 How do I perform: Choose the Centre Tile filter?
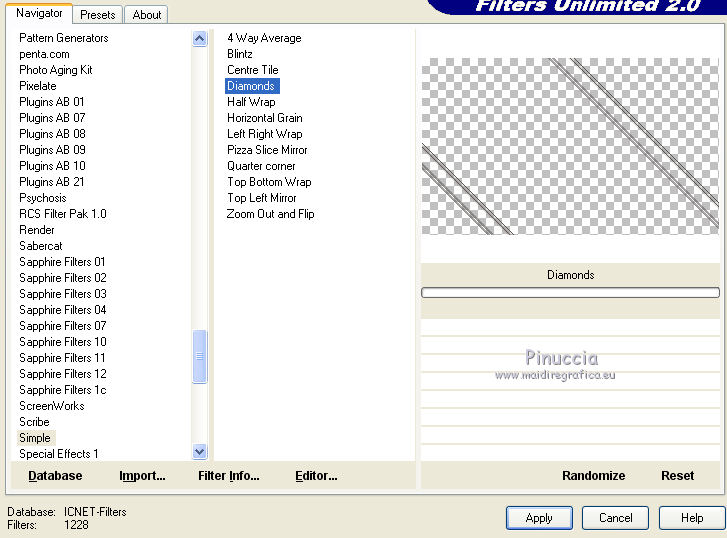pyautogui.click(x=253, y=70)
